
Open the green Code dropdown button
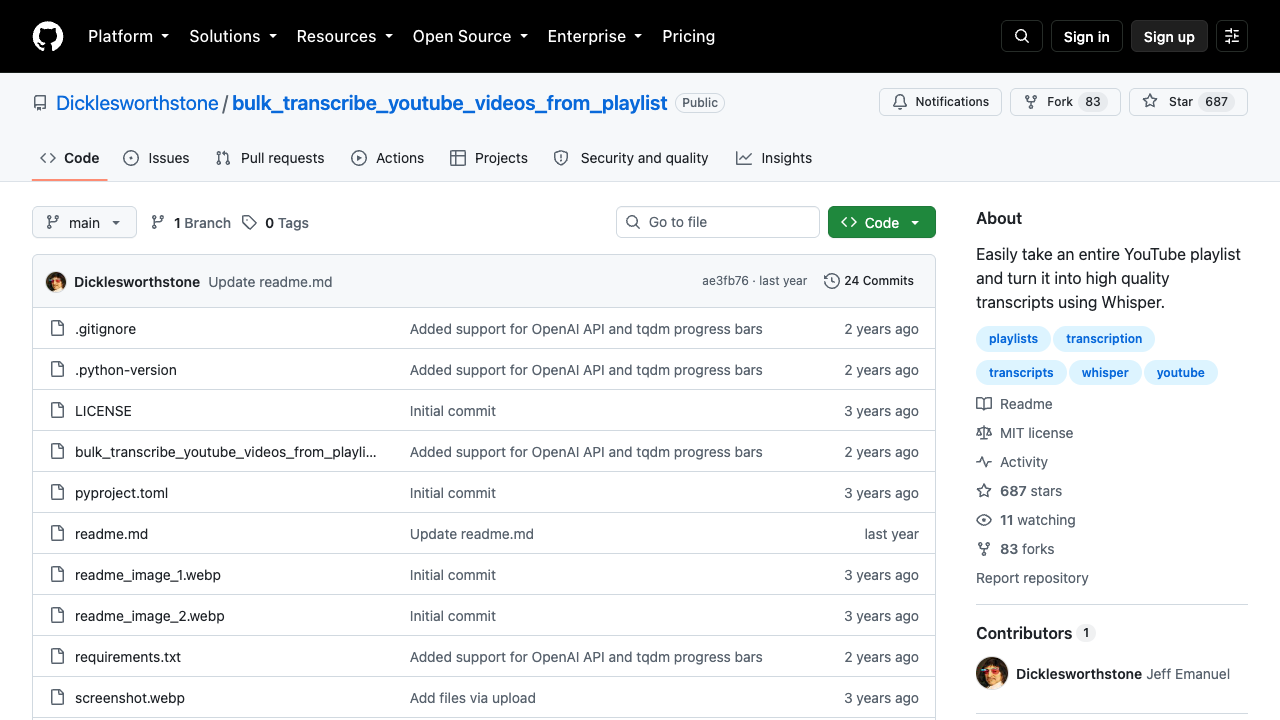882,222
